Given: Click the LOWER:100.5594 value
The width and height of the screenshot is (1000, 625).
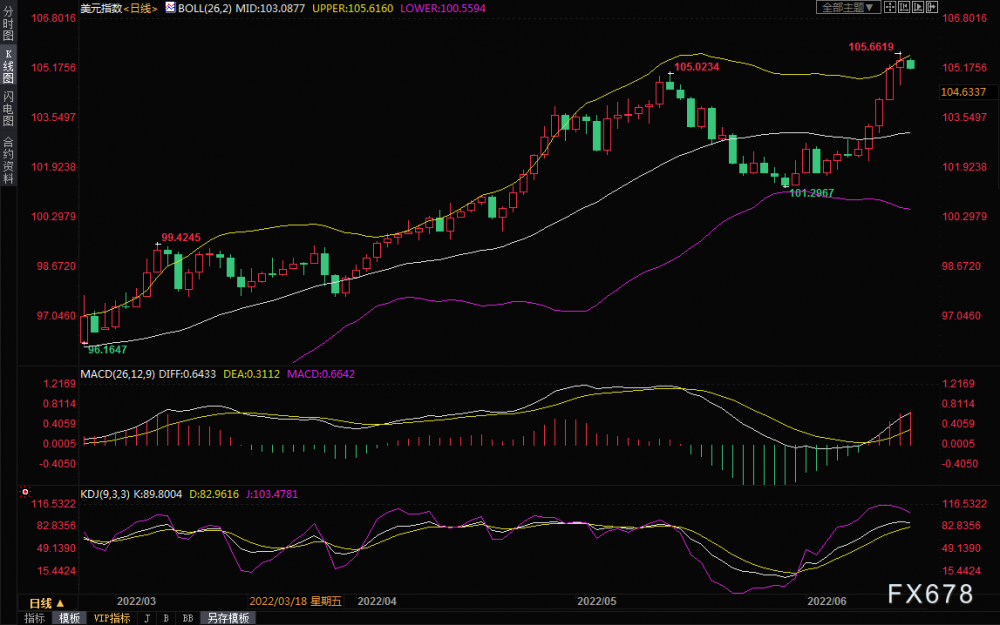Looking at the screenshot, I should (443, 8).
